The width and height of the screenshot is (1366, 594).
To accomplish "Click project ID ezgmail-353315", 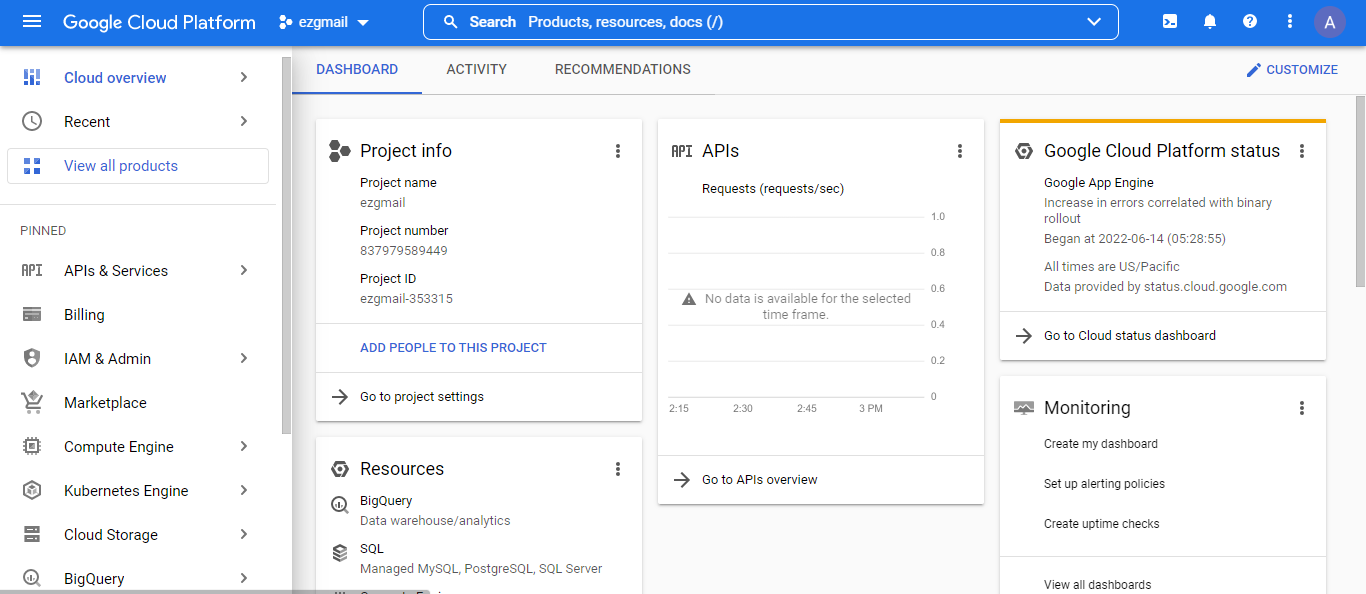I will (406, 299).
